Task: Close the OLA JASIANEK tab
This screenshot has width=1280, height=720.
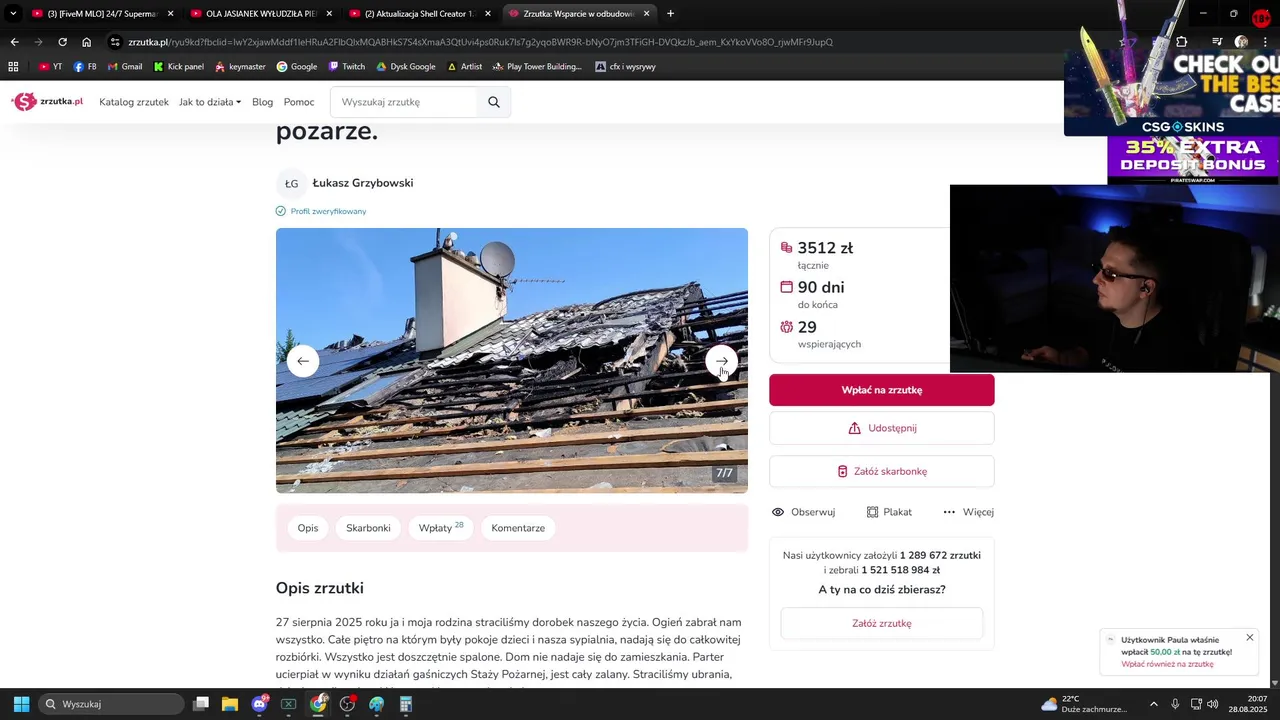Action: tap(329, 13)
